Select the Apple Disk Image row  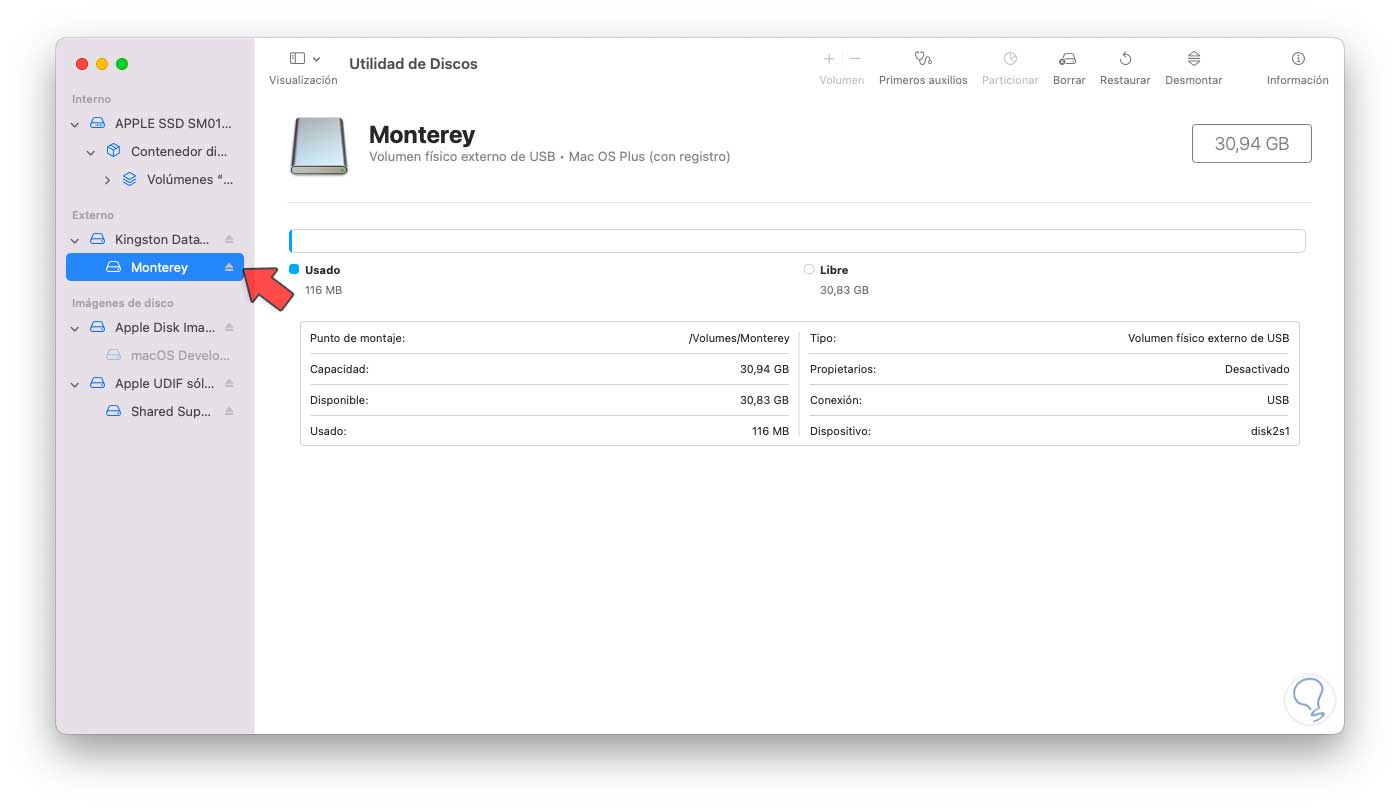(155, 327)
